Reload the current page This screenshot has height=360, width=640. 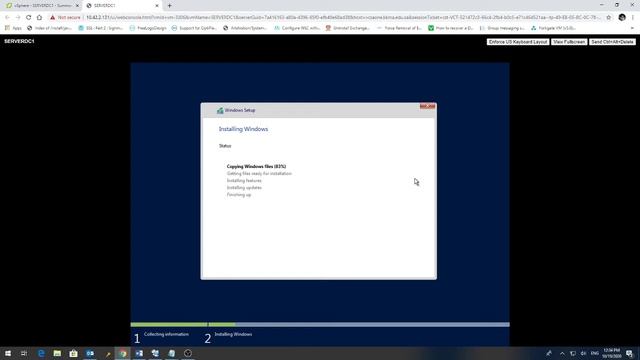[29, 18]
